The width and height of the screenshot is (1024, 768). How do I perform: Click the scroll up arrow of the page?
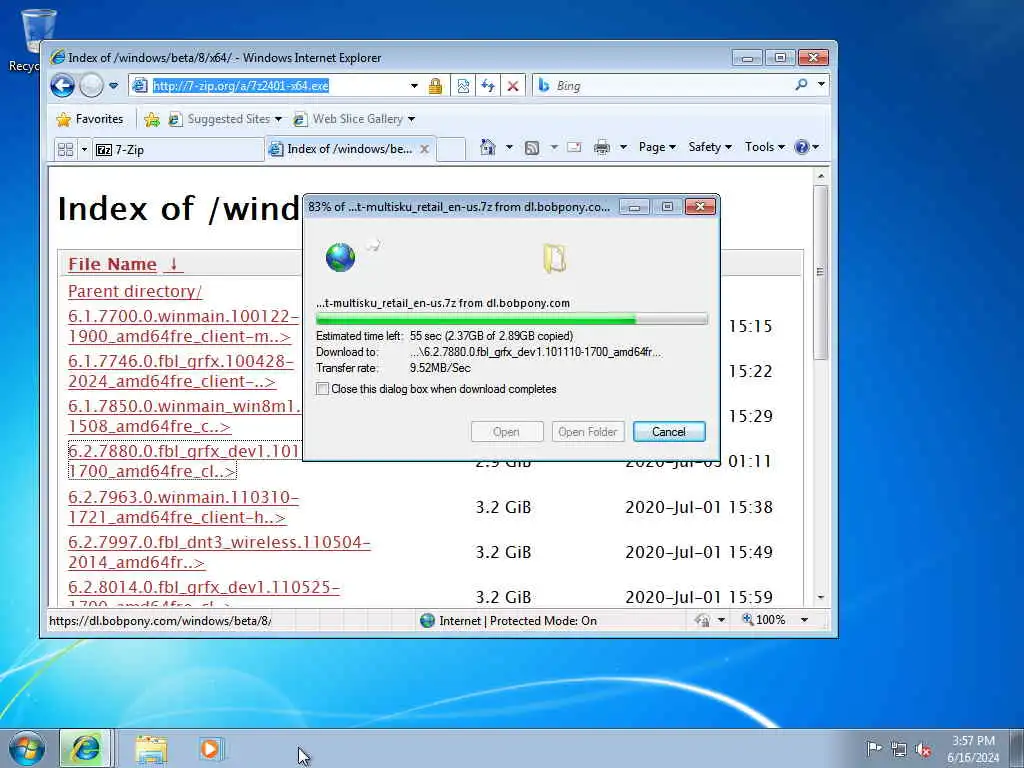coord(821,176)
